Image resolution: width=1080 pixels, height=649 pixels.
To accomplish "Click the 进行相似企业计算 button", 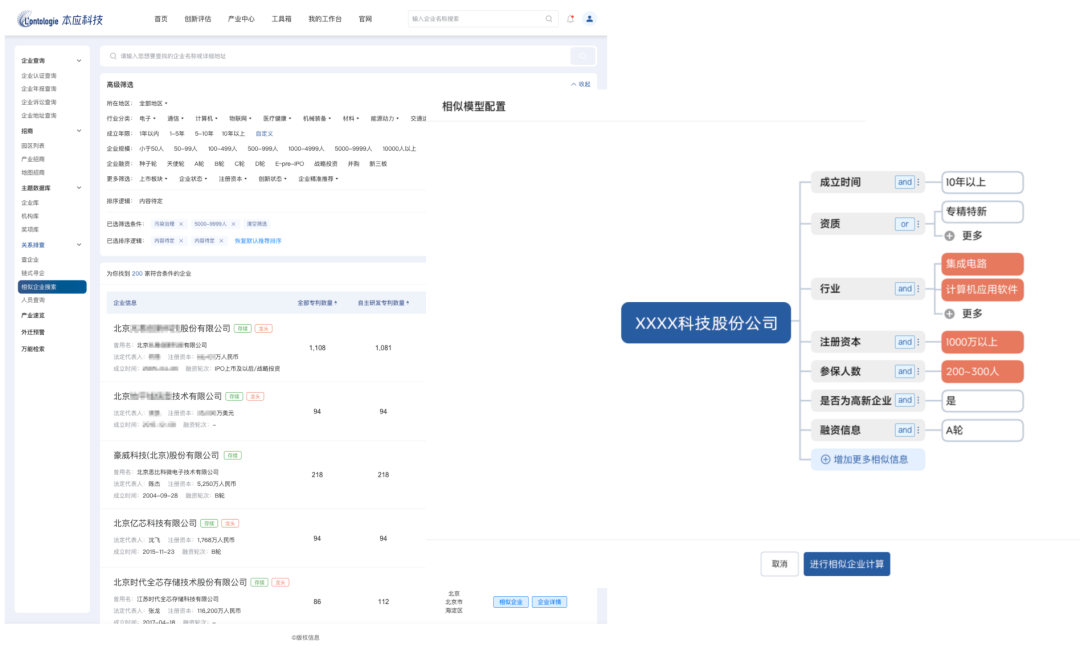I will 846,564.
